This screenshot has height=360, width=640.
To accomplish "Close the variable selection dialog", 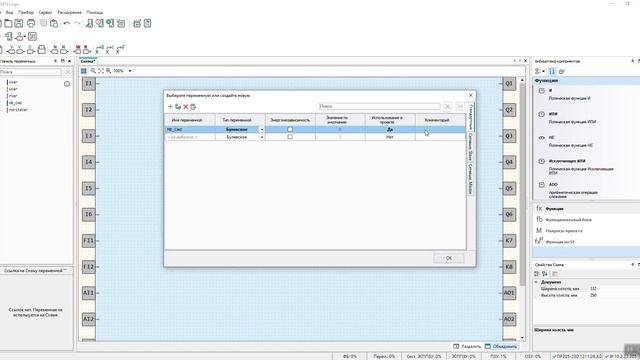I will (x=471, y=95).
